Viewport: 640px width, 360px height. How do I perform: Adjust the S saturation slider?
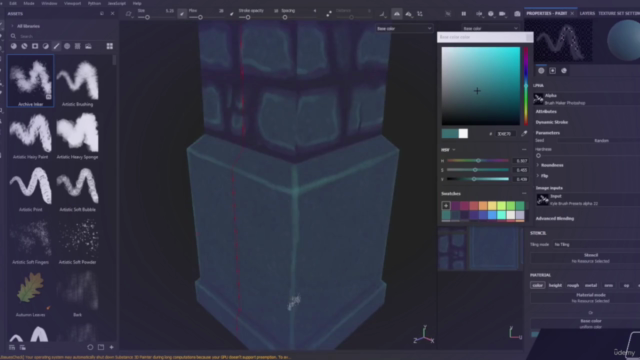(478, 170)
